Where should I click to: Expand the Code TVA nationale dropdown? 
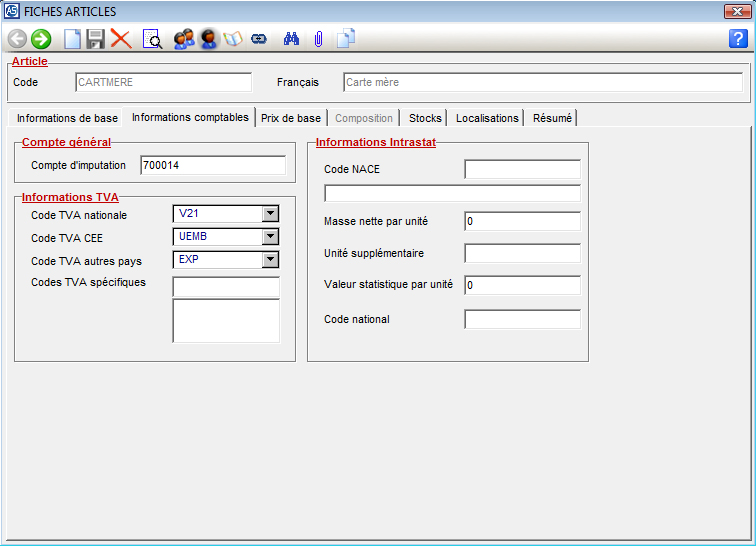269,213
